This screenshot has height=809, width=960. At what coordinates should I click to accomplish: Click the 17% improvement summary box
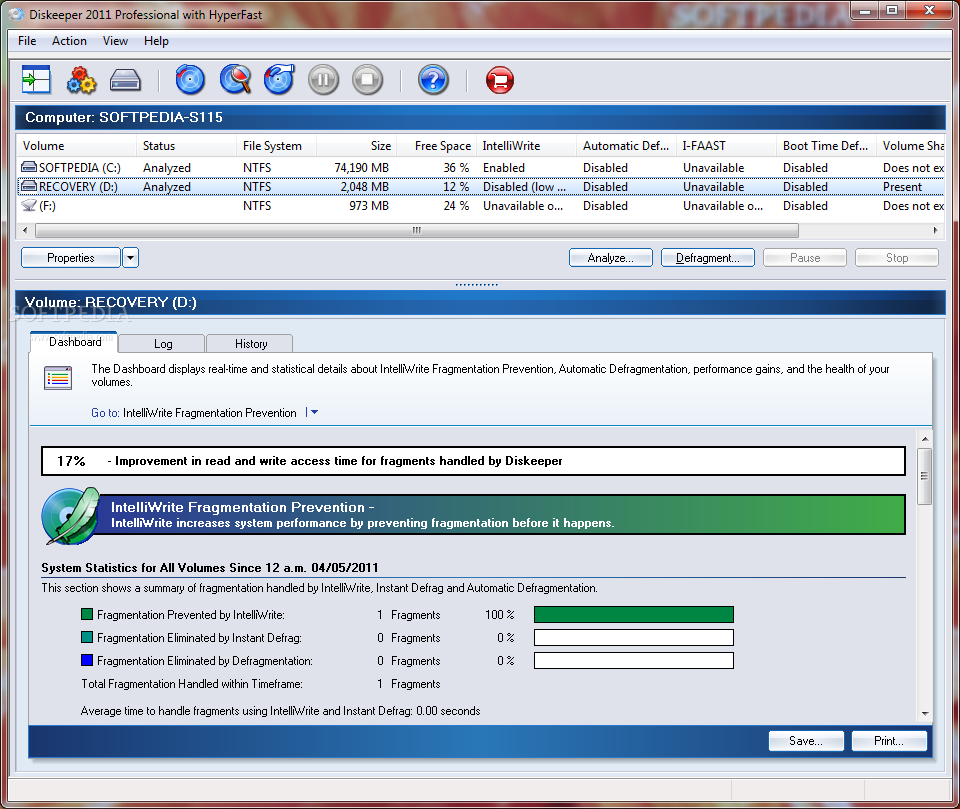point(473,461)
